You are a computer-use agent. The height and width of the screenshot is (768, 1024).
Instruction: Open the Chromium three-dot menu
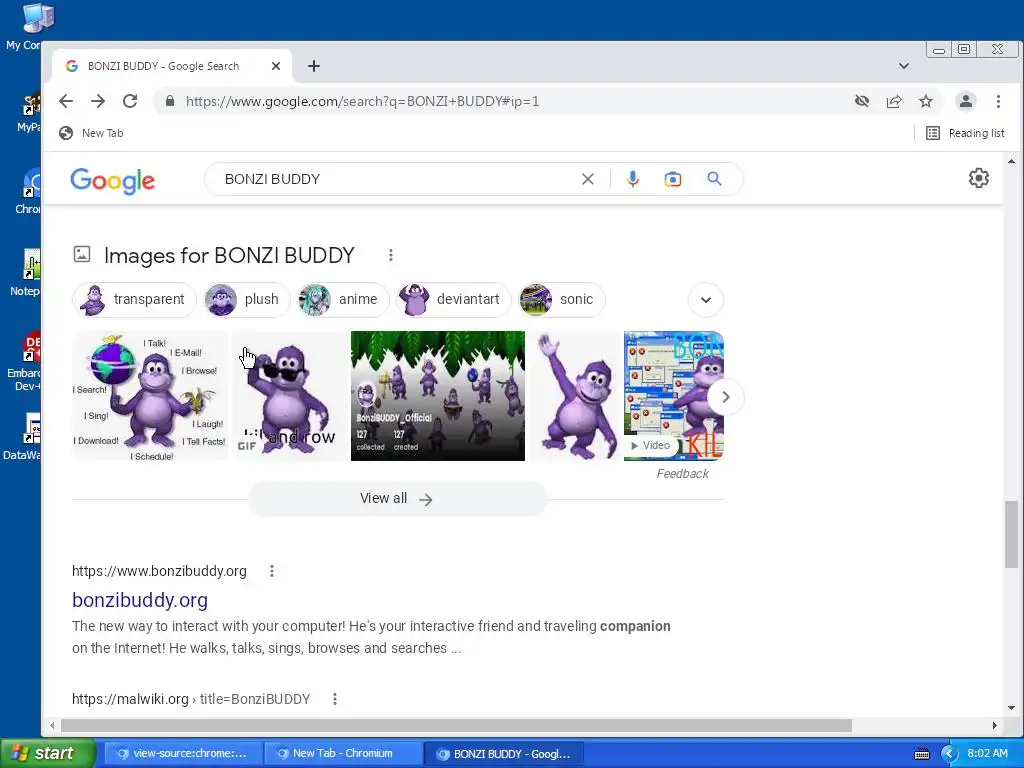(998, 101)
